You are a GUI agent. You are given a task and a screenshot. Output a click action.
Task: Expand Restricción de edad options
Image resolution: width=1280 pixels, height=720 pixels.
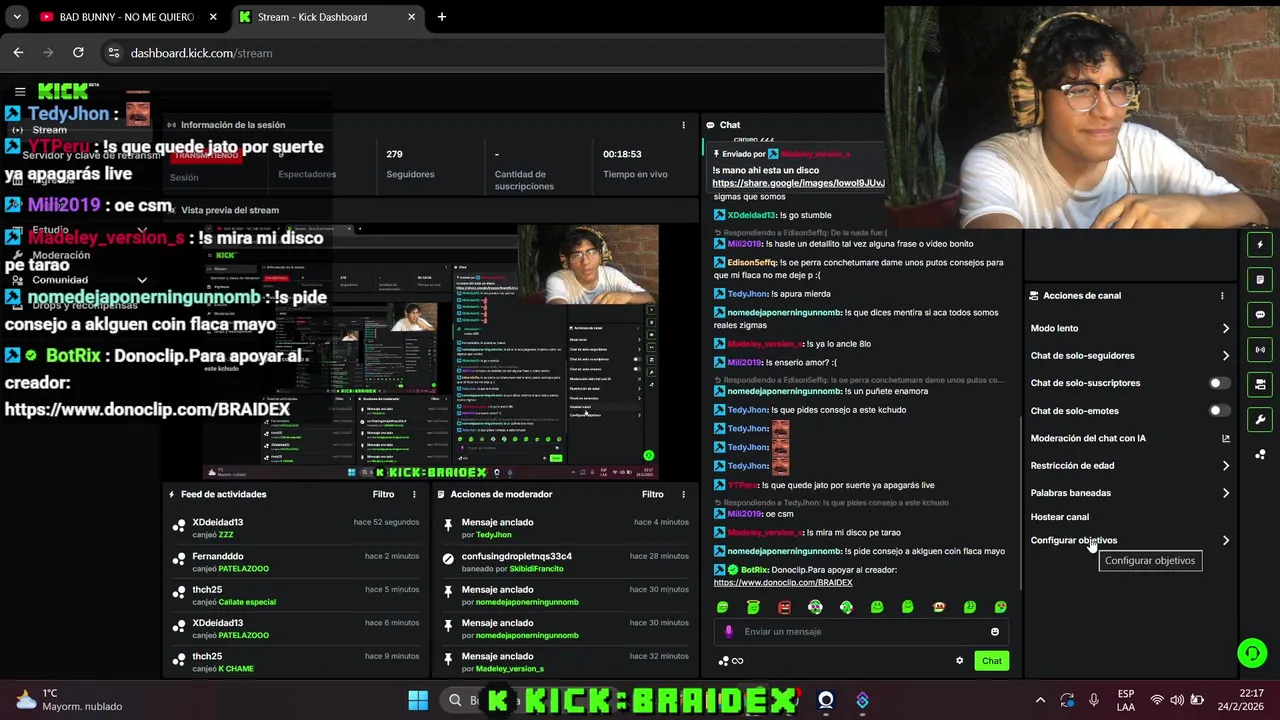coord(1226,466)
